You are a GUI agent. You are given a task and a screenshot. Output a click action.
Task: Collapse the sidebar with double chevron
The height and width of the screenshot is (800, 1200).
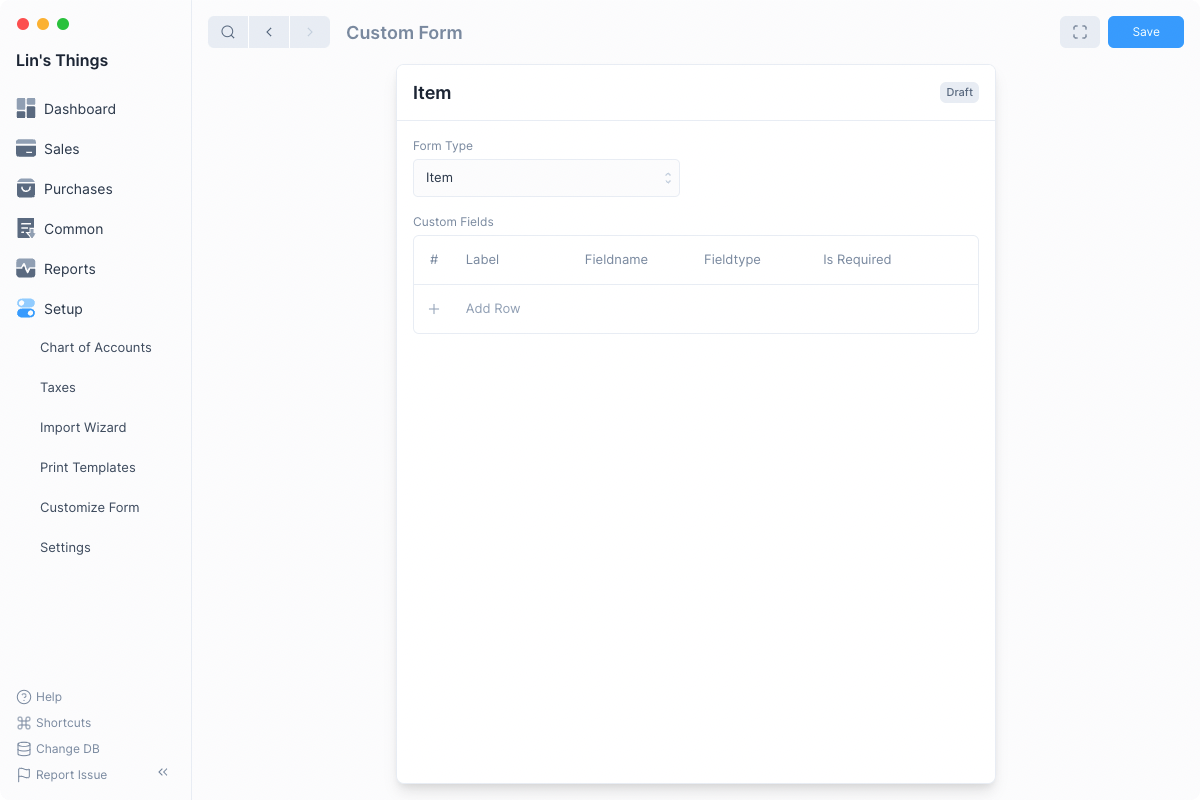(163, 772)
